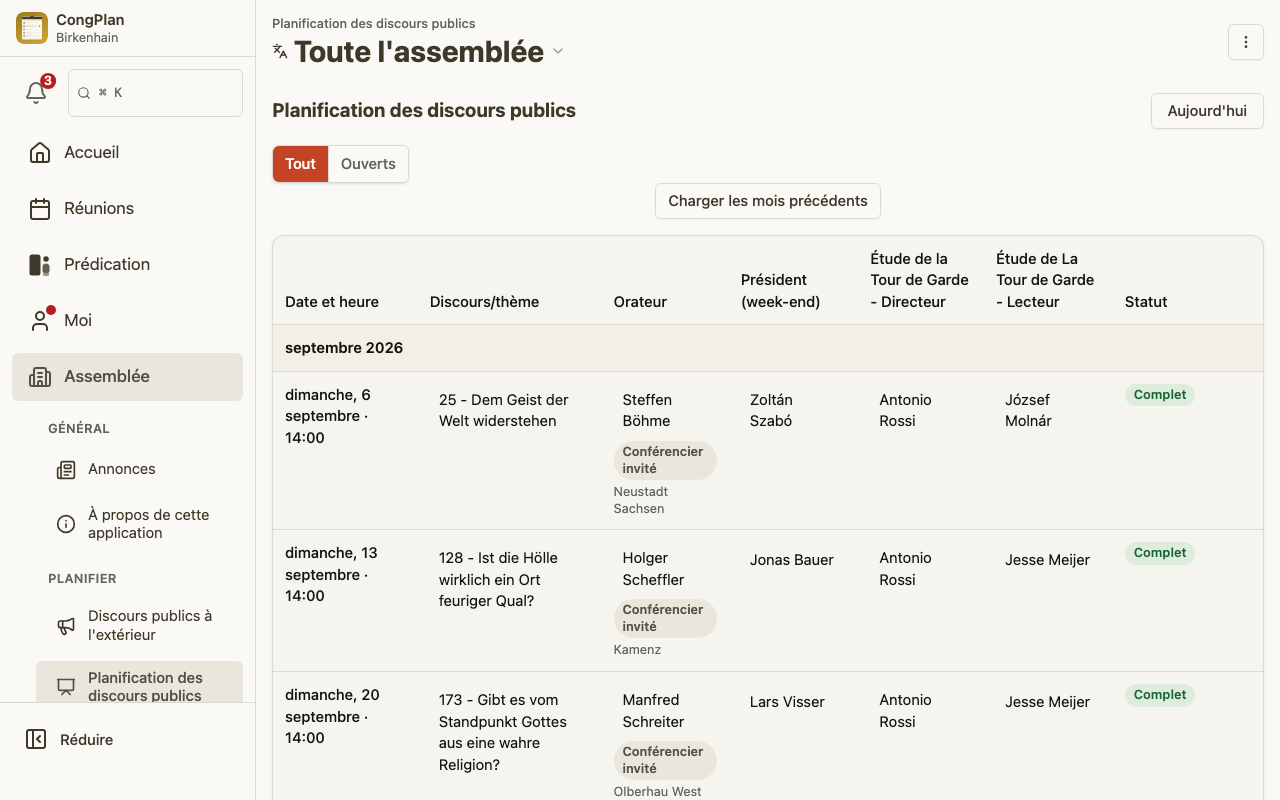Viewport: 1280px width, 800px height.
Task: Click chairman Zoltán Szabó
Action: (771, 410)
